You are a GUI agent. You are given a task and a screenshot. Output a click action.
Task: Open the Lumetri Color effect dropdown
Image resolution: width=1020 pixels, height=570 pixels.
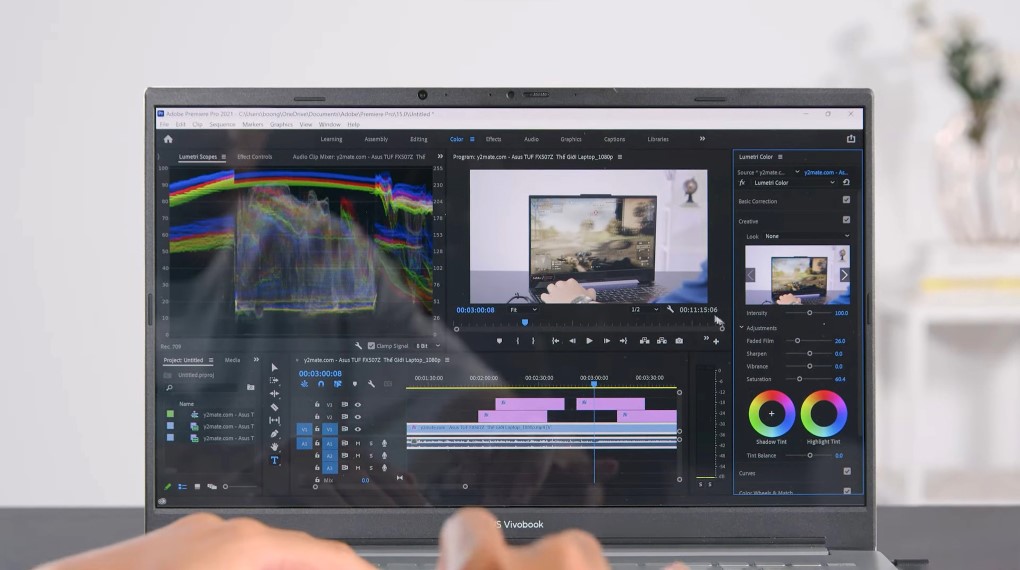click(x=794, y=183)
